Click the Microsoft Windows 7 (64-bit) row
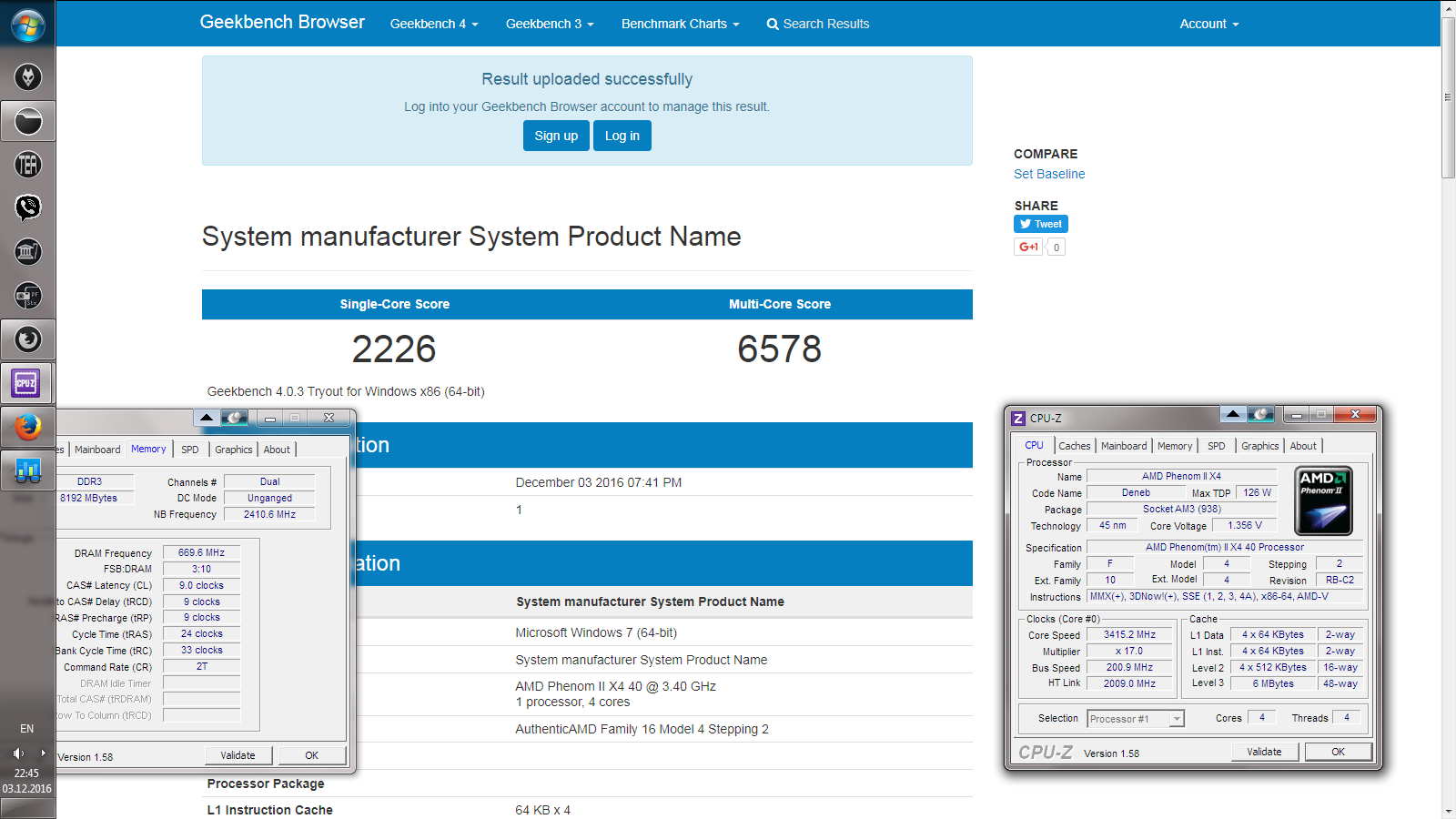The height and width of the screenshot is (819, 1456). pos(587,632)
